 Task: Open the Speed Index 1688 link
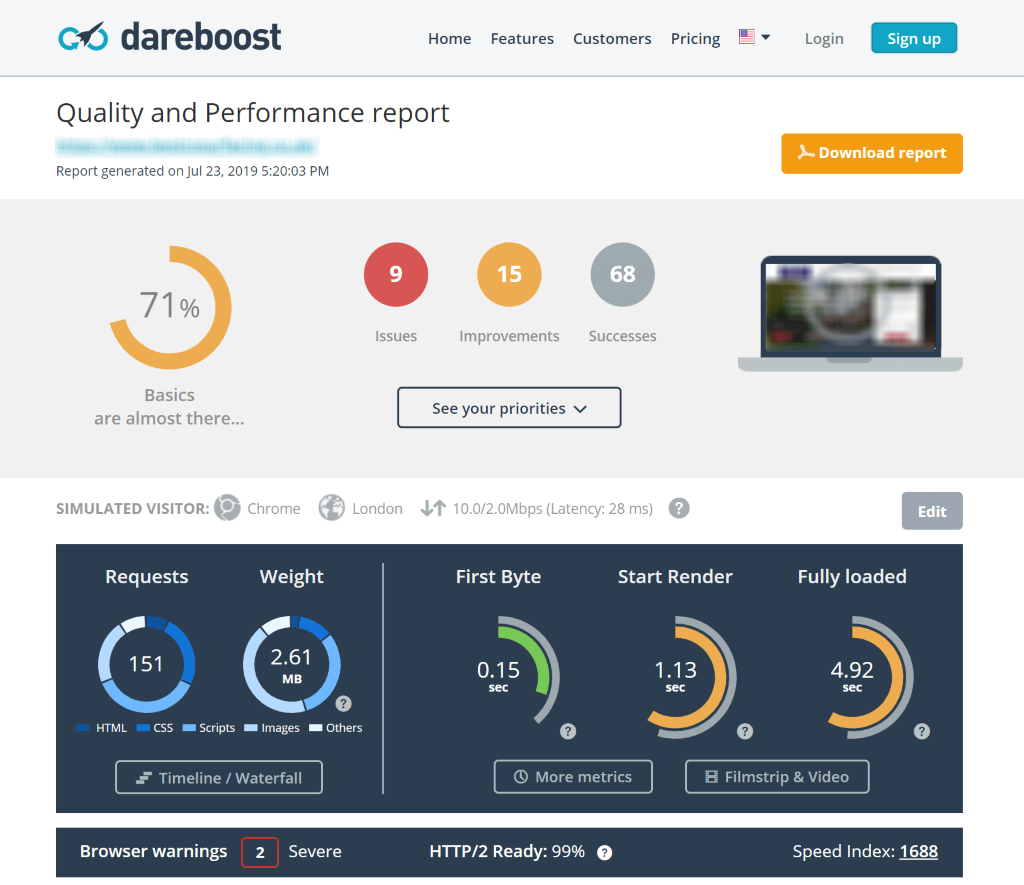(918, 851)
